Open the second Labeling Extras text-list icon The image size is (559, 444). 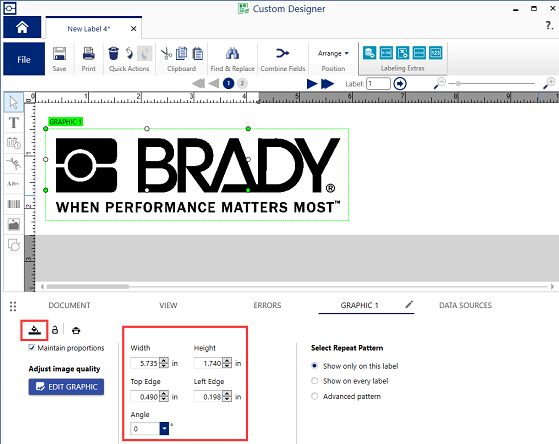point(386,53)
